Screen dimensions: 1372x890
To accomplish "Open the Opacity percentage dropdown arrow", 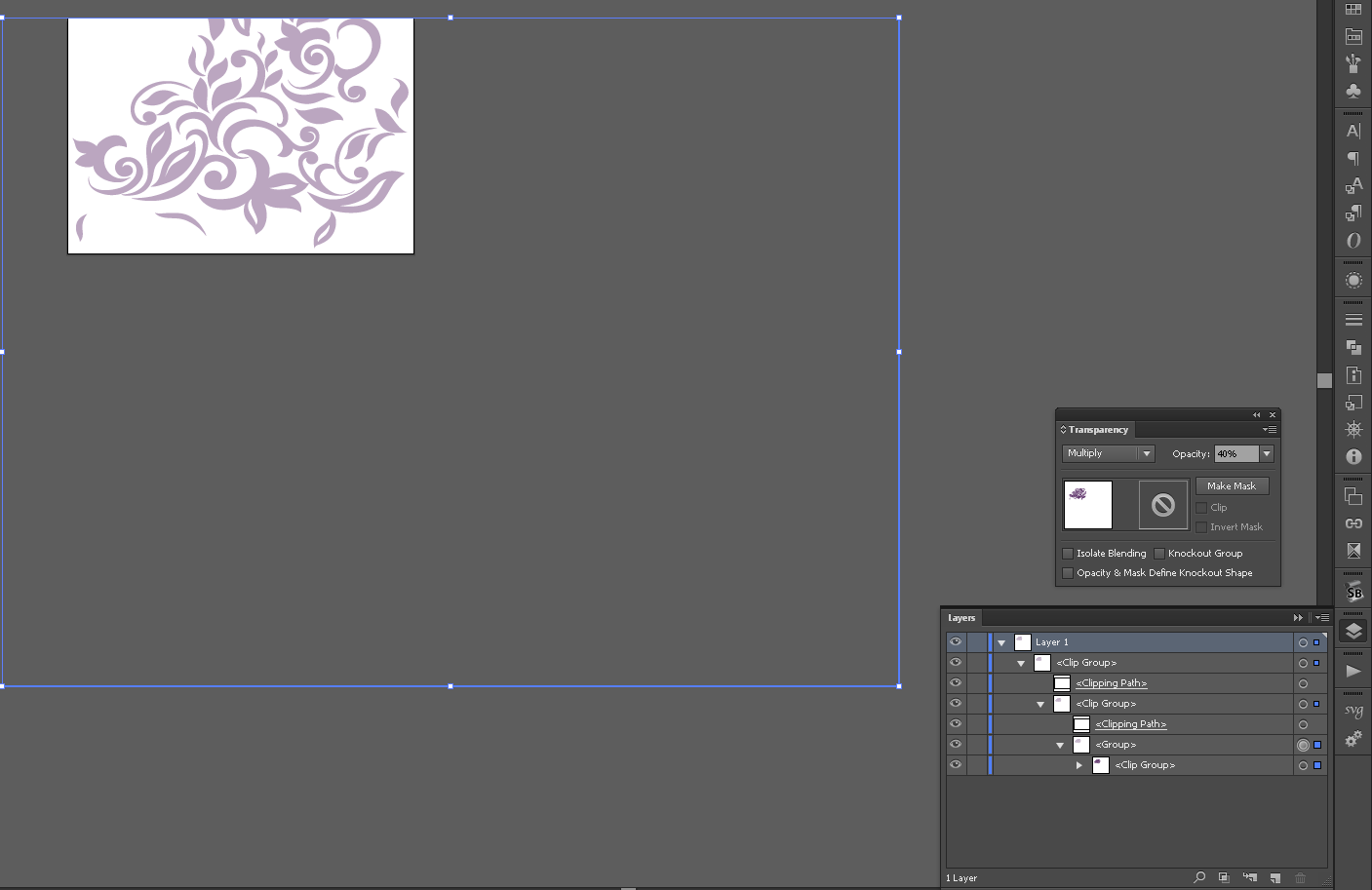I will (x=1267, y=453).
